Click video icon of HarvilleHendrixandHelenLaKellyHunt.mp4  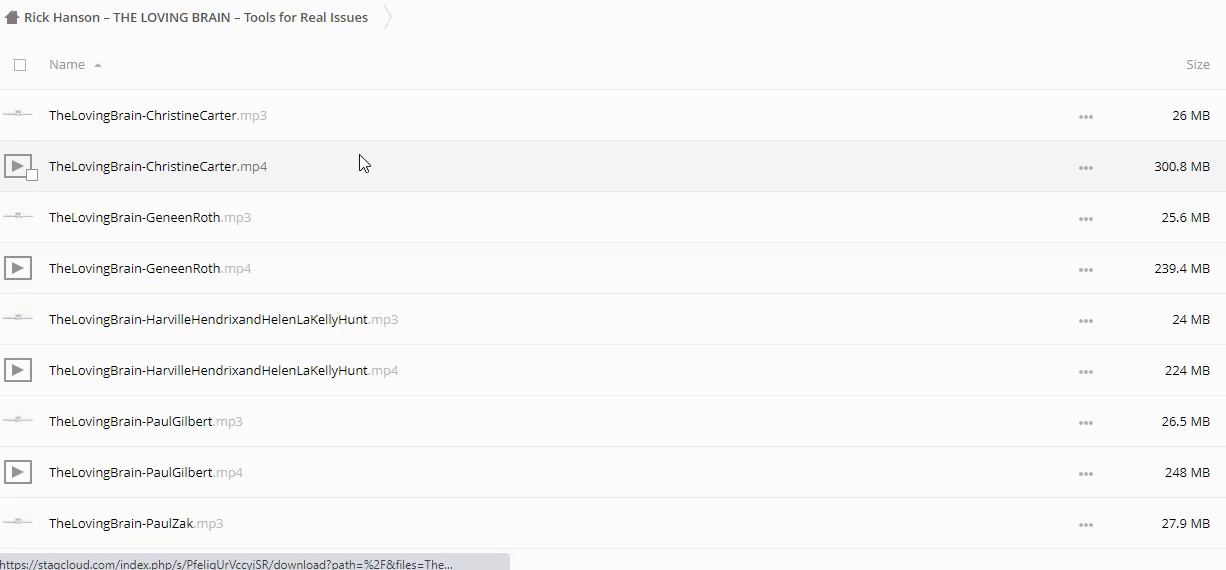pos(18,370)
